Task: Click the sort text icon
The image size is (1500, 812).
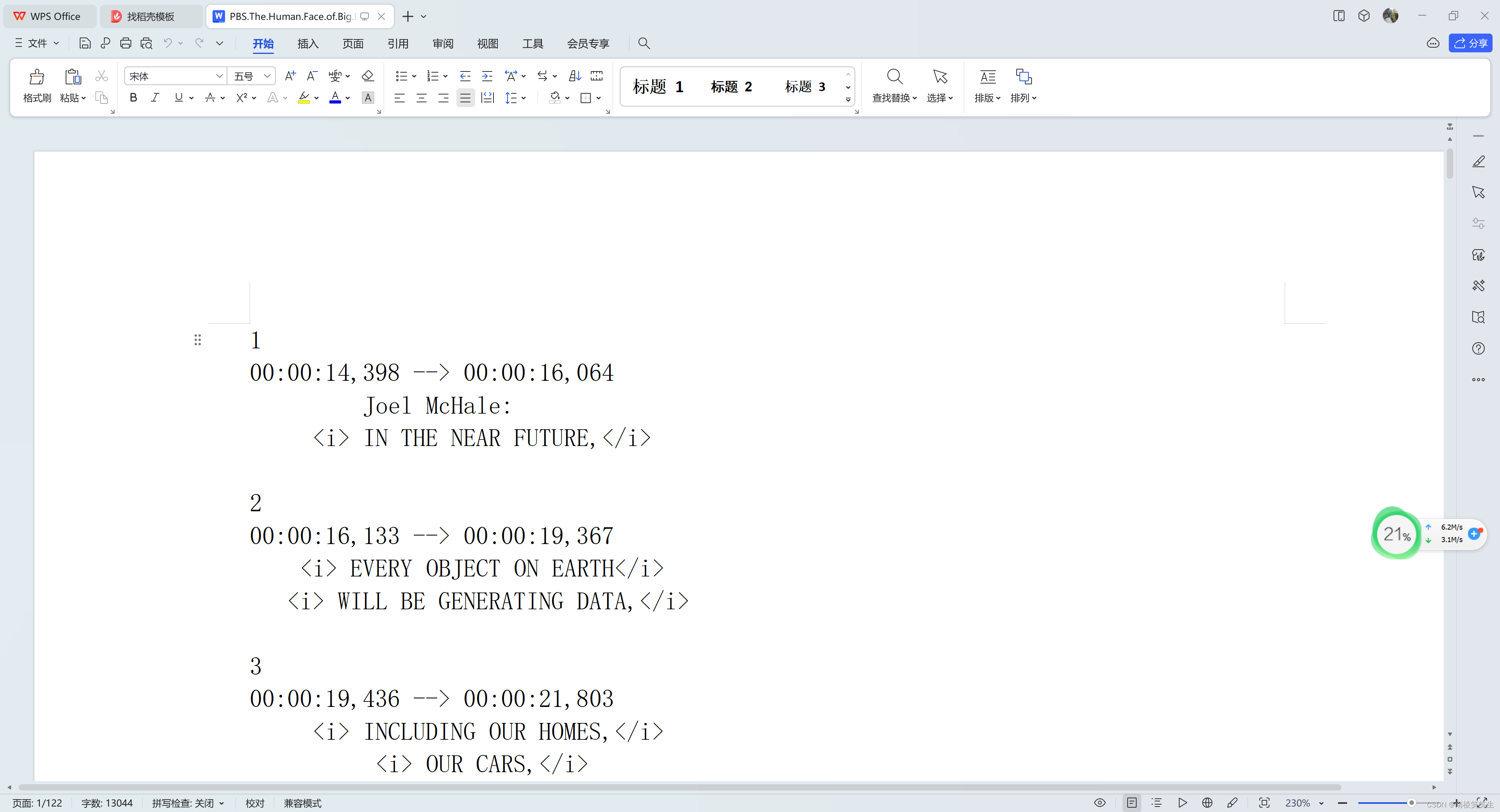Action: [574, 76]
